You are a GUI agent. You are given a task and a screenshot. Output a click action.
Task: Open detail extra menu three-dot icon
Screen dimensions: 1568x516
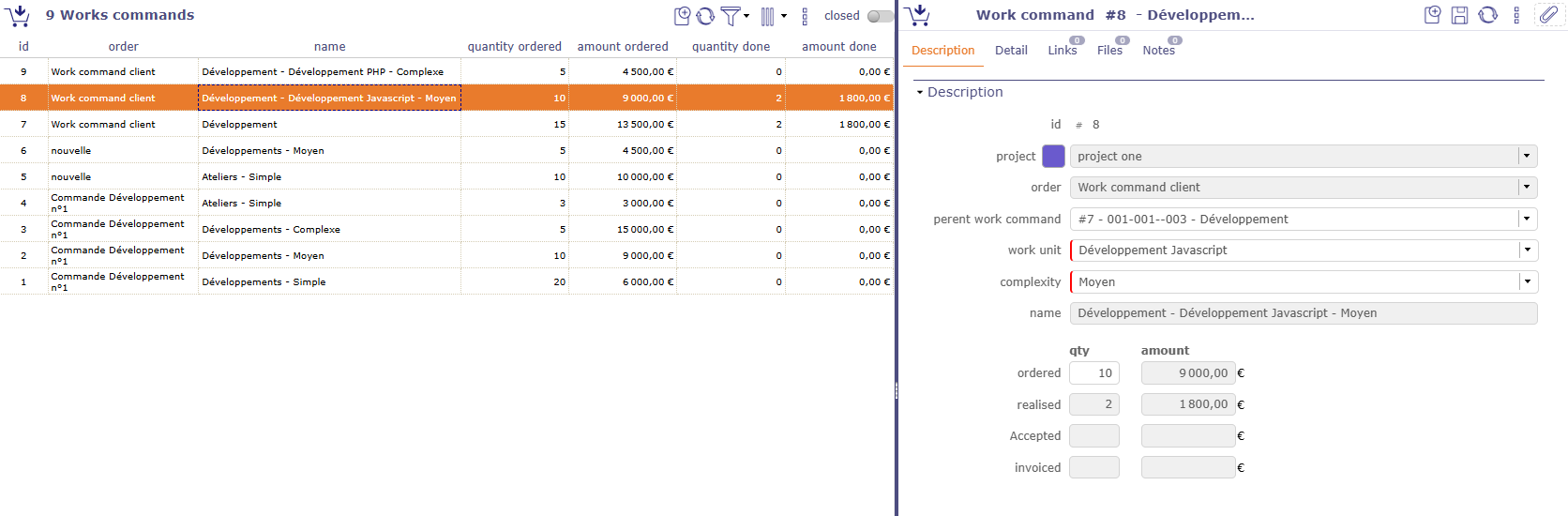point(1516,15)
